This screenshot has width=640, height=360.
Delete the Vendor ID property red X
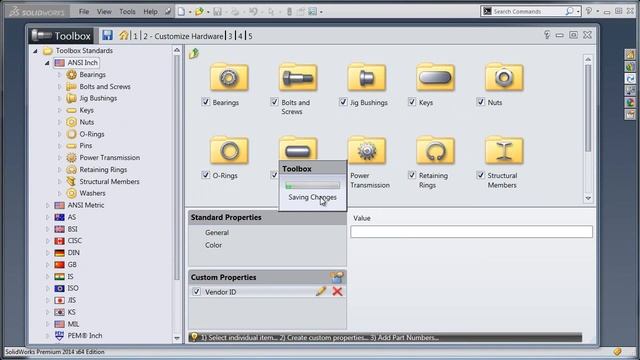tap(337, 291)
